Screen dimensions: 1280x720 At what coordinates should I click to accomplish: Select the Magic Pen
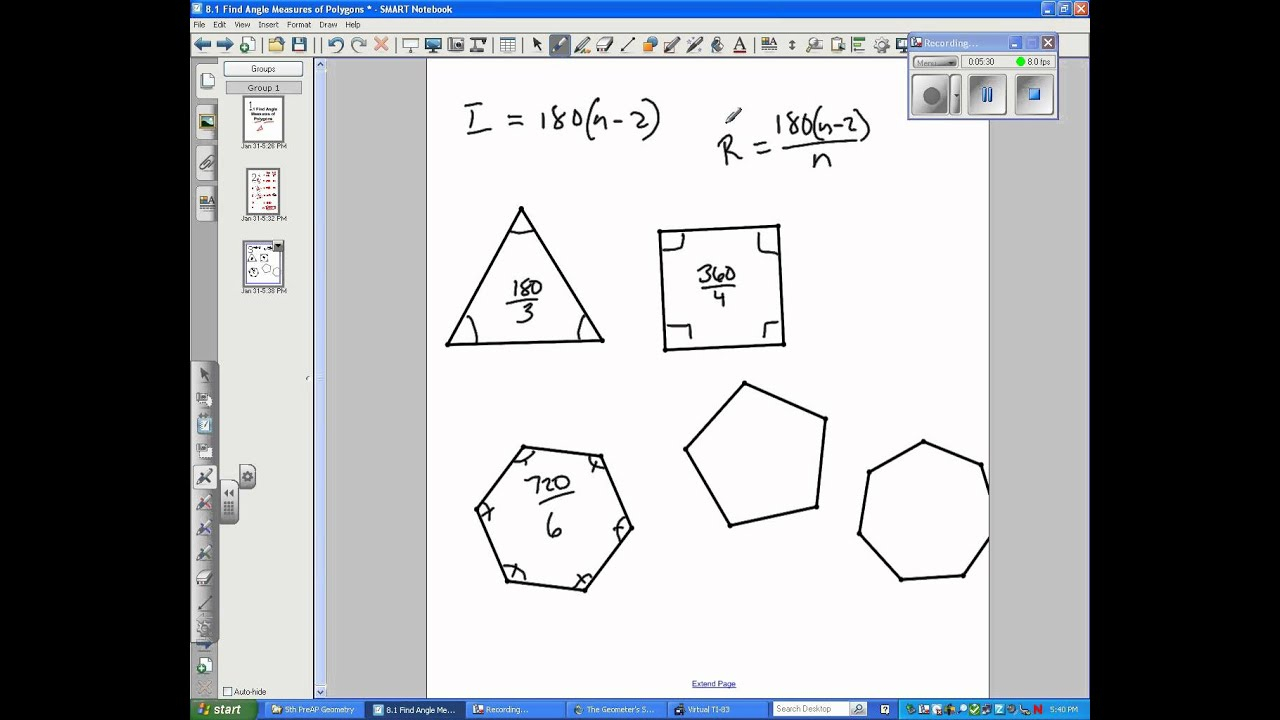[695, 45]
